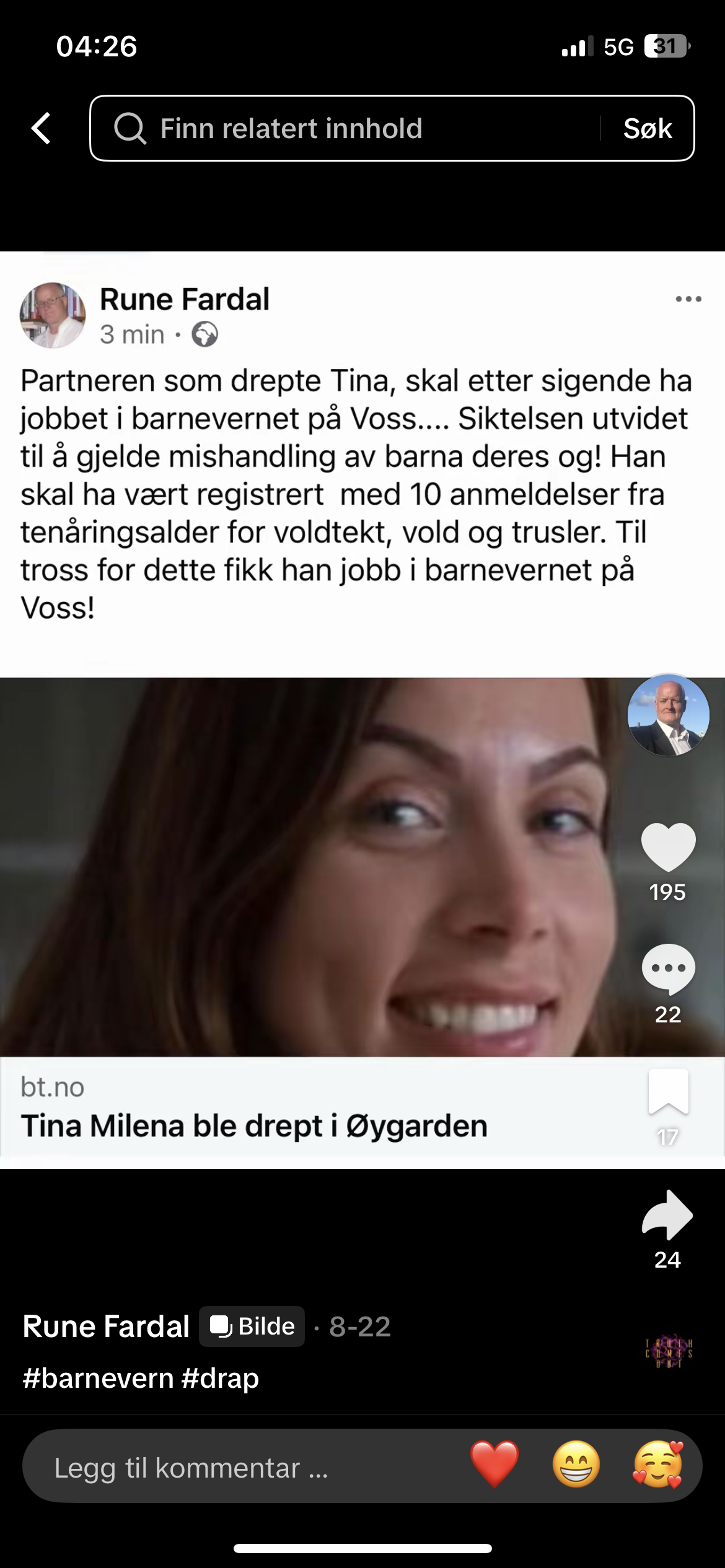Send smiling hearts emoji reaction
The image size is (725, 1568).
(x=658, y=1465)
